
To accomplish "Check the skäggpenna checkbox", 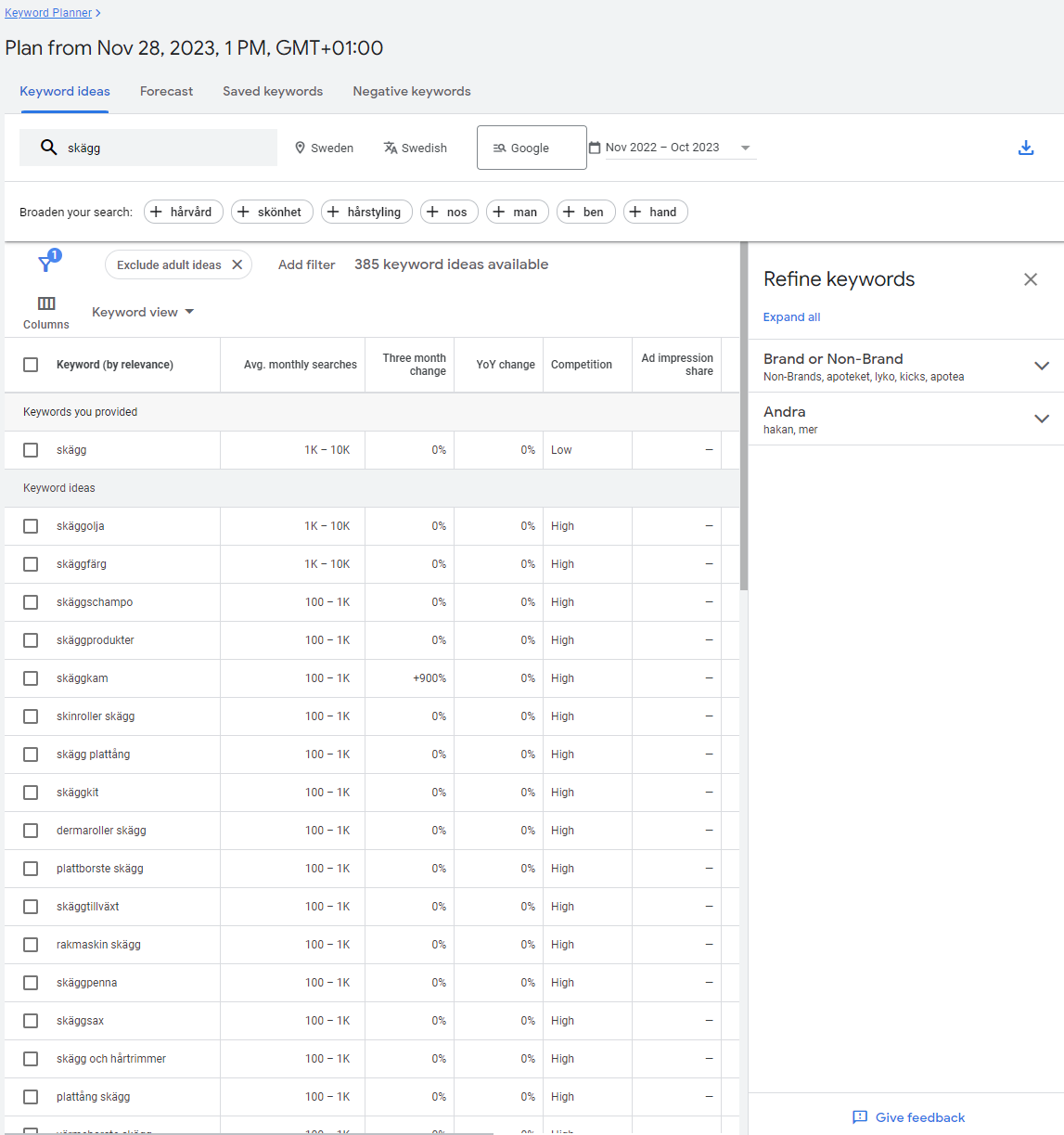I will tap(31, 983).
